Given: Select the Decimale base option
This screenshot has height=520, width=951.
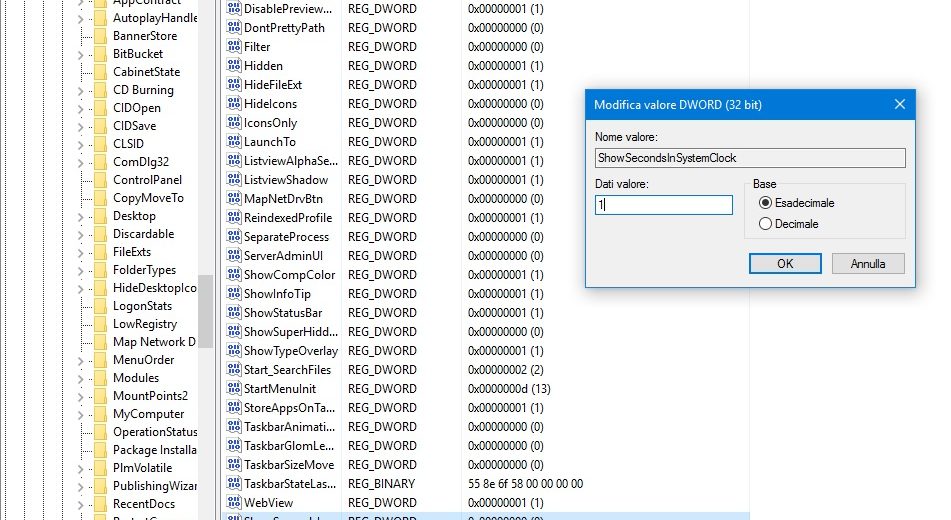Looking at the screenshot, I should point(766,224).
